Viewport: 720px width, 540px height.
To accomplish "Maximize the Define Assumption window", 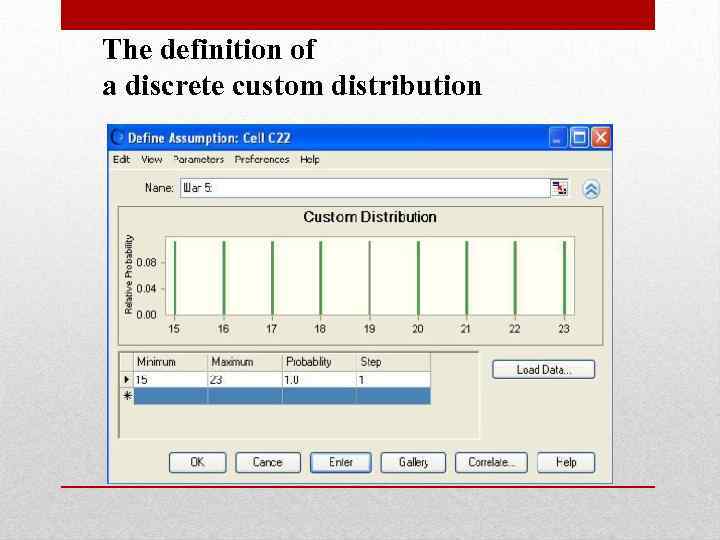I will 579,137.
